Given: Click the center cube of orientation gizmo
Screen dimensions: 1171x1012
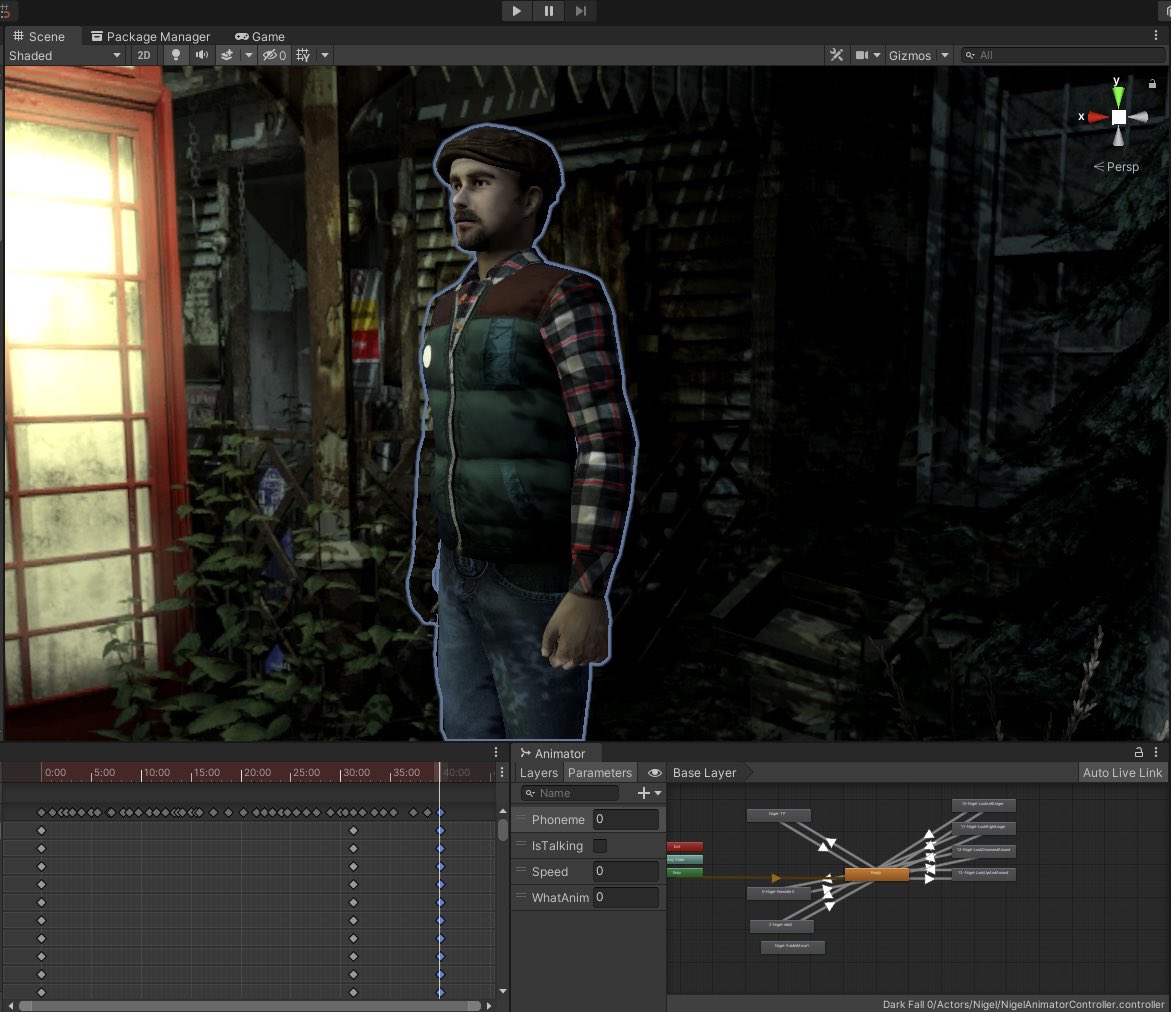Looking at the screenshot, I should [1119, 117].
